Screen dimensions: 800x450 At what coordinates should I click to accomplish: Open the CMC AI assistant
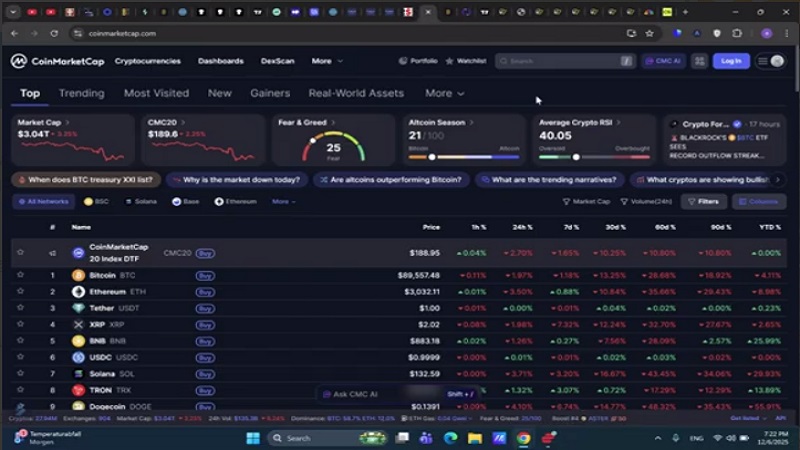pyautogui.click(x=663, y=61)
